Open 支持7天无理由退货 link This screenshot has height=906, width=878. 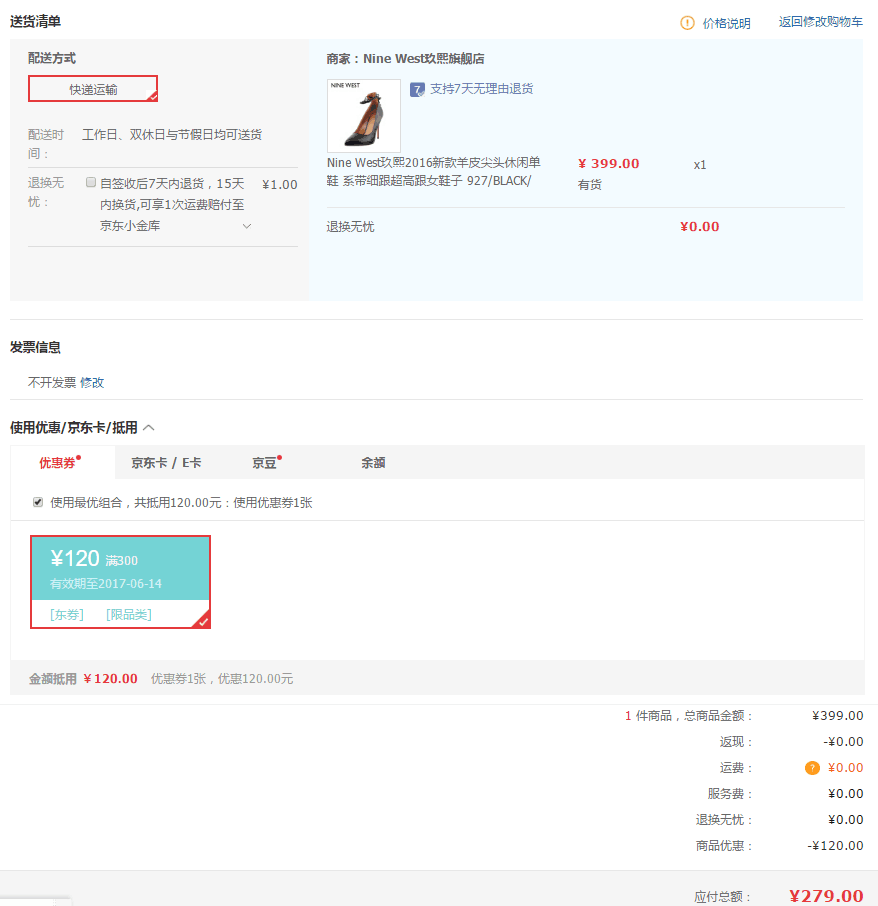pyautogui.click(x=481, y=89)
